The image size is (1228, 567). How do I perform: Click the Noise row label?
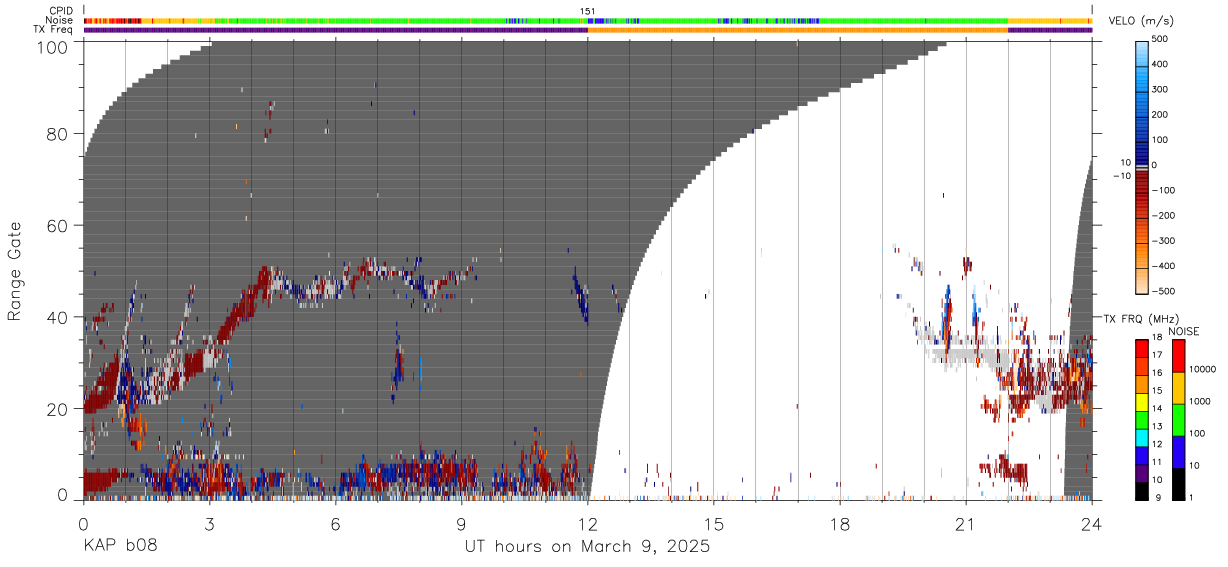coord(60,20)
